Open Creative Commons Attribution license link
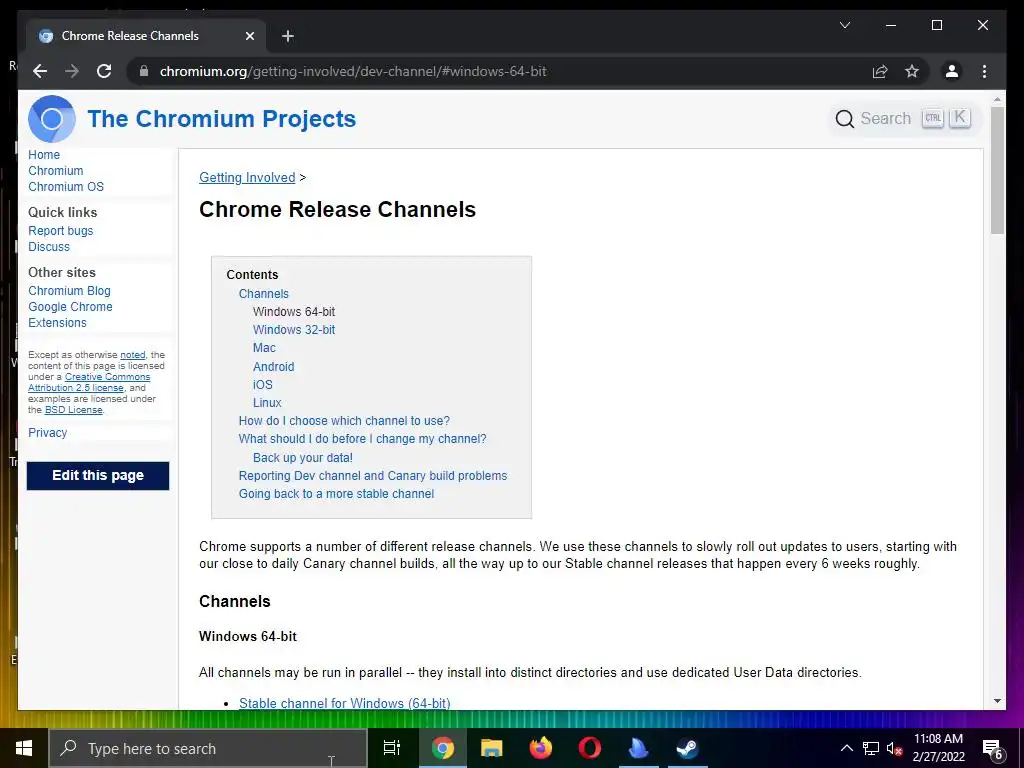The width and height of the screenshot is (1024, 768). 89,382
